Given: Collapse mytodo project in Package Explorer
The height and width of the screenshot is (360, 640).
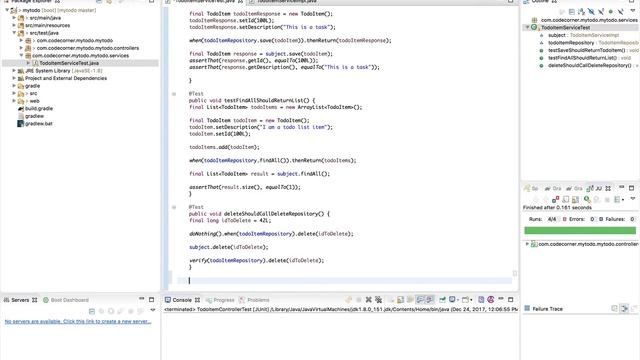Looking at the screenshot, I should pos(7,10).
